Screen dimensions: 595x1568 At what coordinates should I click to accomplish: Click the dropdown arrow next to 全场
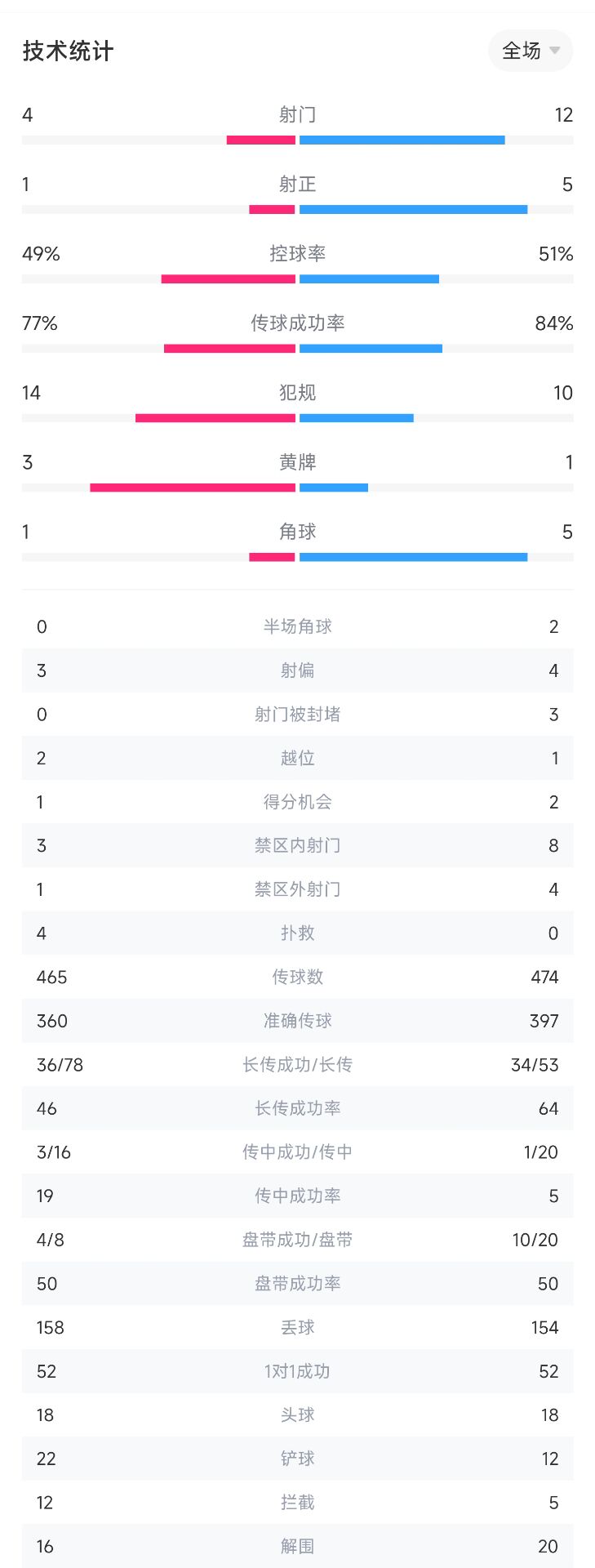[555, 51]
